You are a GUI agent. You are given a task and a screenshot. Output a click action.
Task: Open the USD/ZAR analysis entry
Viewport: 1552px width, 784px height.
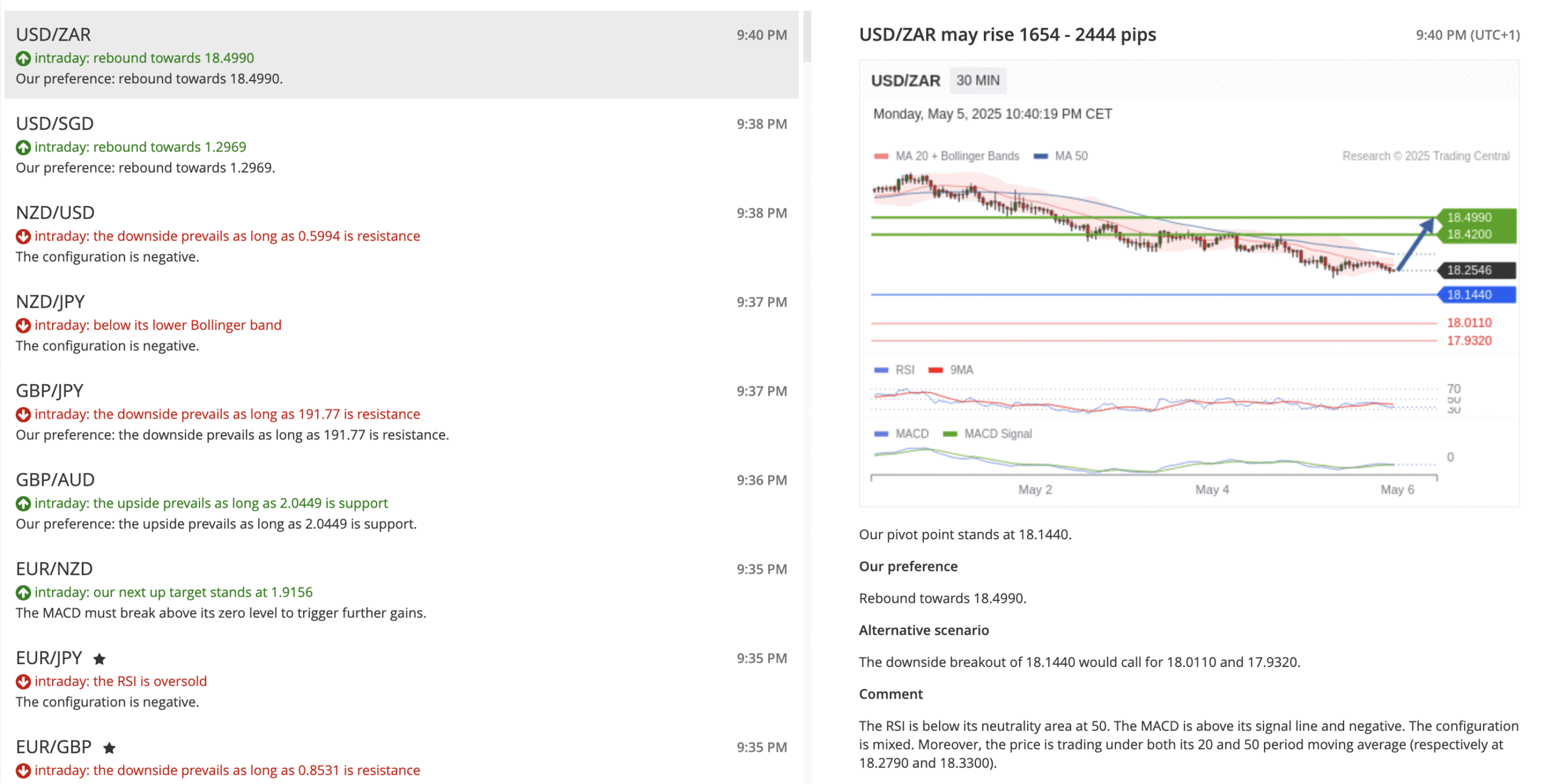(401, 55)
